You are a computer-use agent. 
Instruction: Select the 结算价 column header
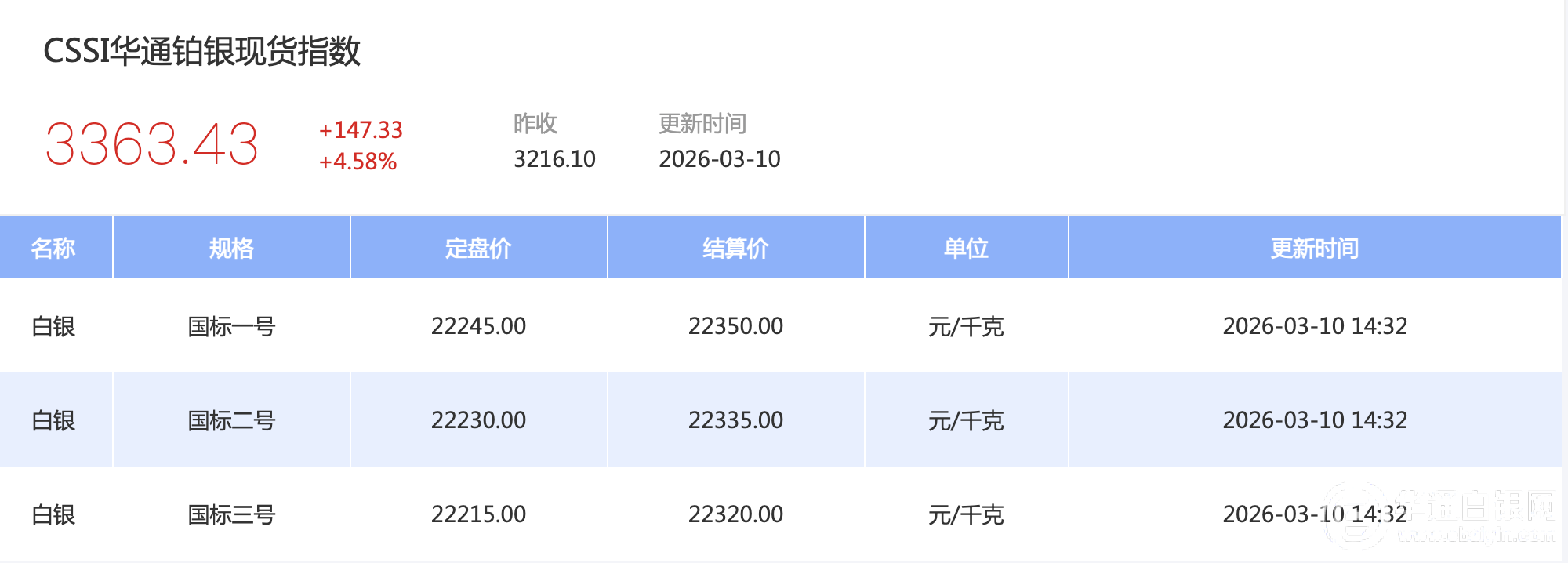pyautogui.click(x=735, y=249)
